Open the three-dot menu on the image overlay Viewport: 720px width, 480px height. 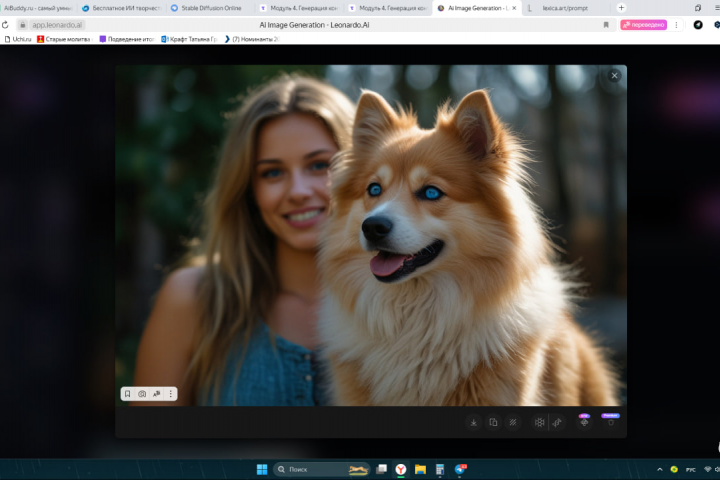pyautogui.click(x=170, y=394)
